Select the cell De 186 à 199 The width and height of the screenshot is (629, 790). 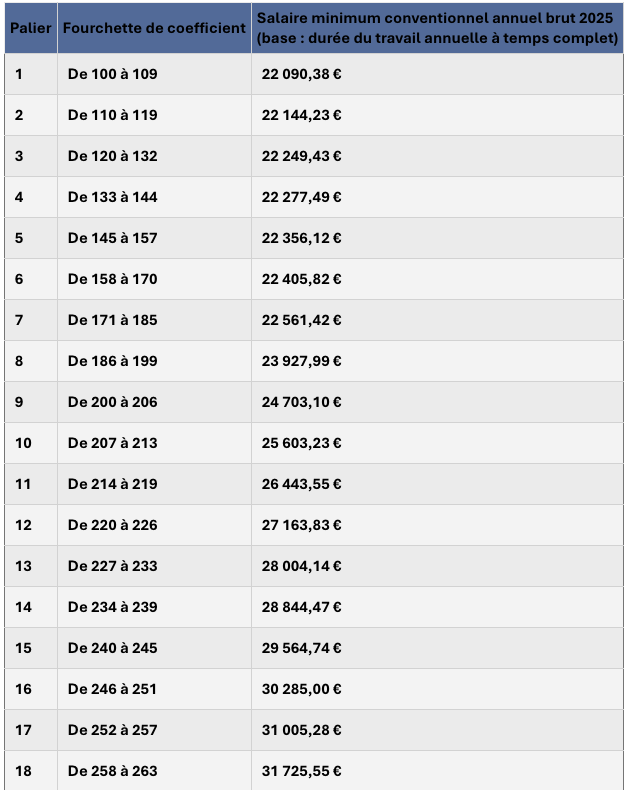coord(113,361)
